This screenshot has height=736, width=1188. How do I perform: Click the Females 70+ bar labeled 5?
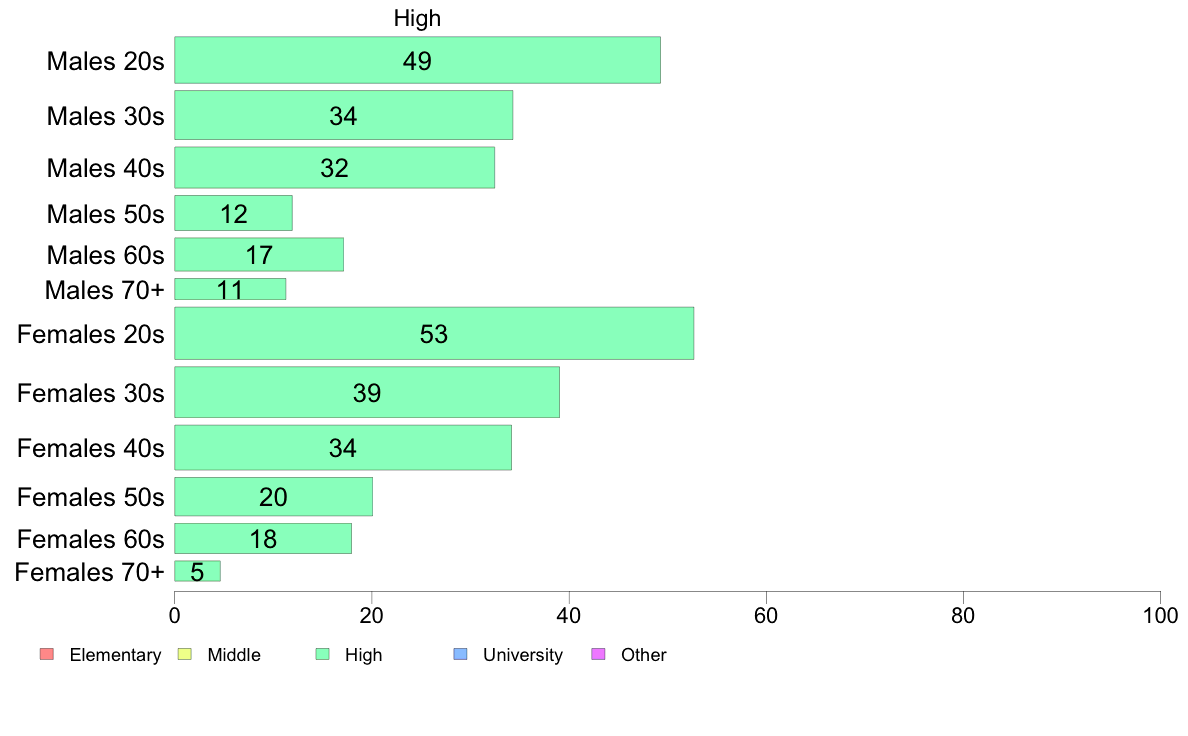click(197, 572)
